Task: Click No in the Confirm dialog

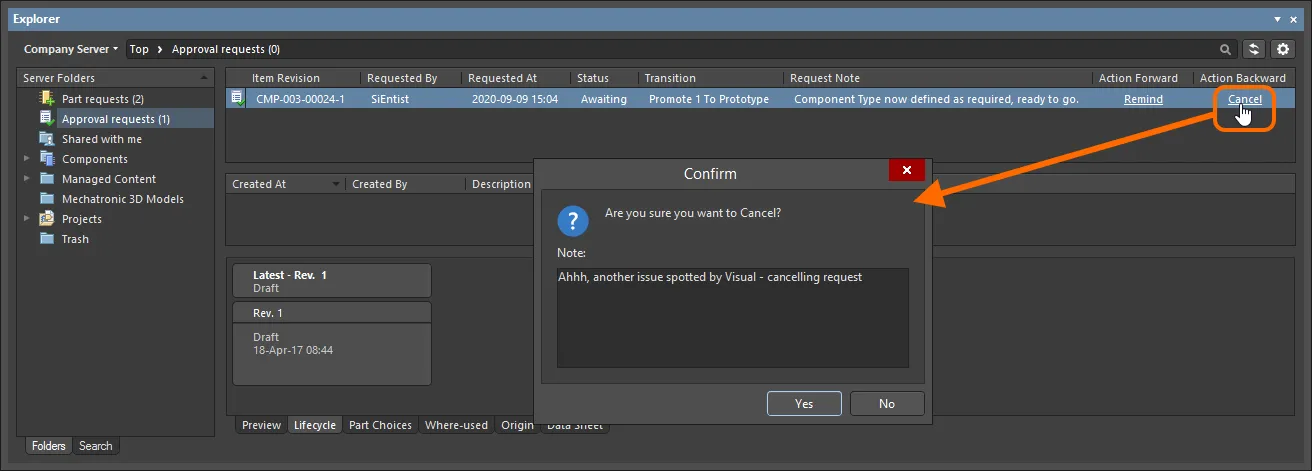Action: pos(887,404)
